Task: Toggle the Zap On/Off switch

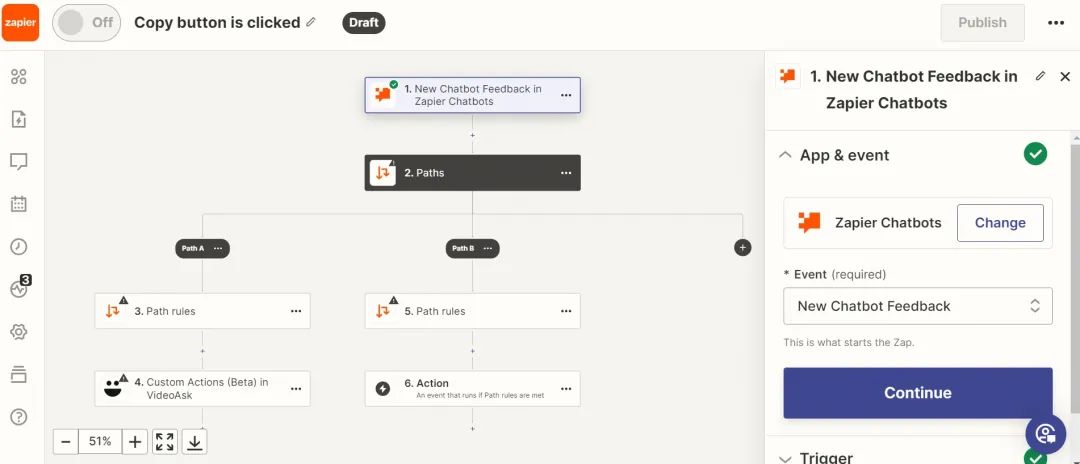Action: [86, 22]
